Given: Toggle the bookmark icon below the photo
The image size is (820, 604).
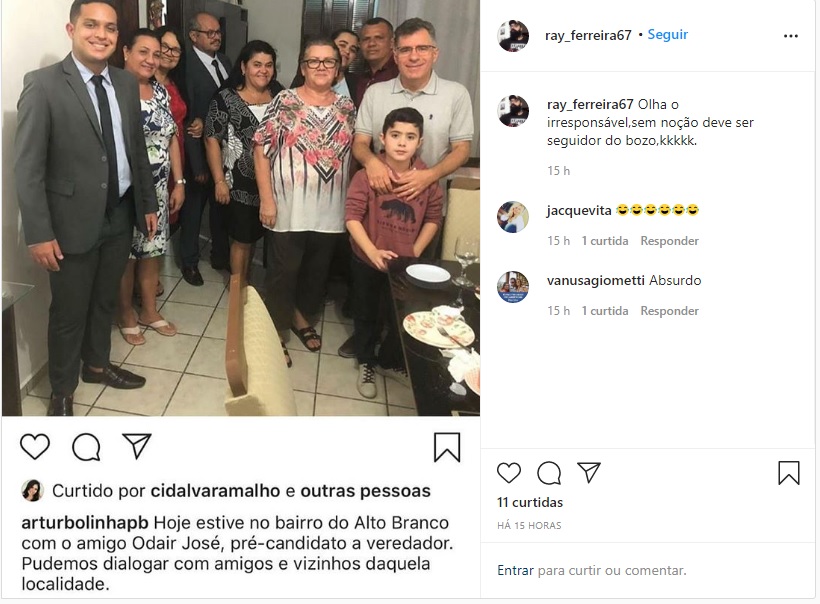Looking at the screenshot, I should 447,447.
